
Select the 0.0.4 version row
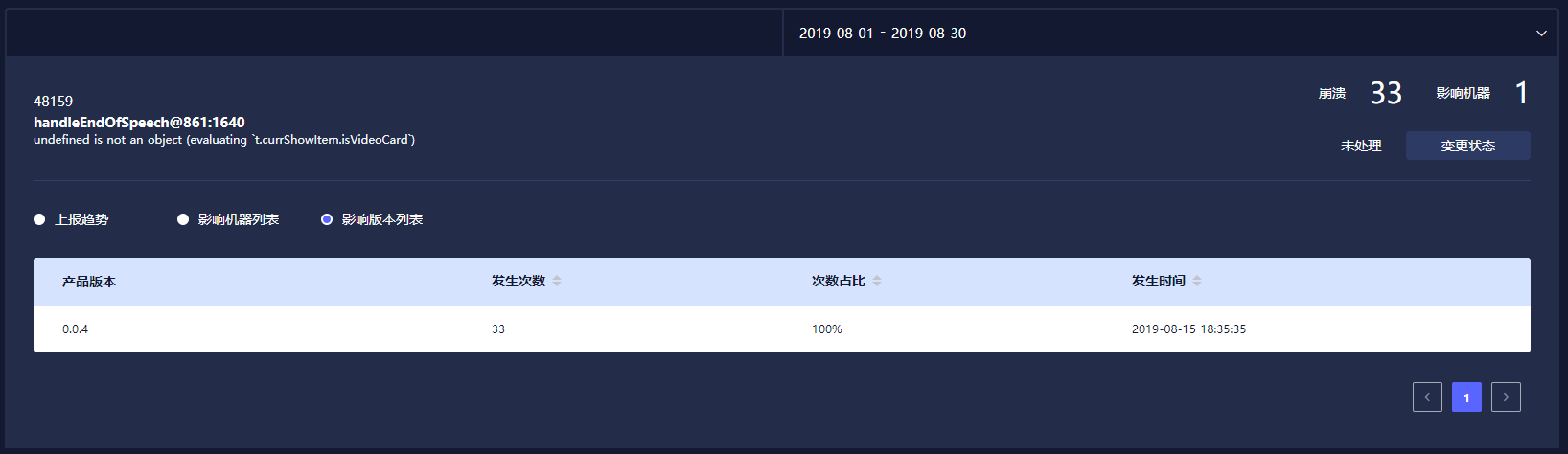tap(76, 329)
